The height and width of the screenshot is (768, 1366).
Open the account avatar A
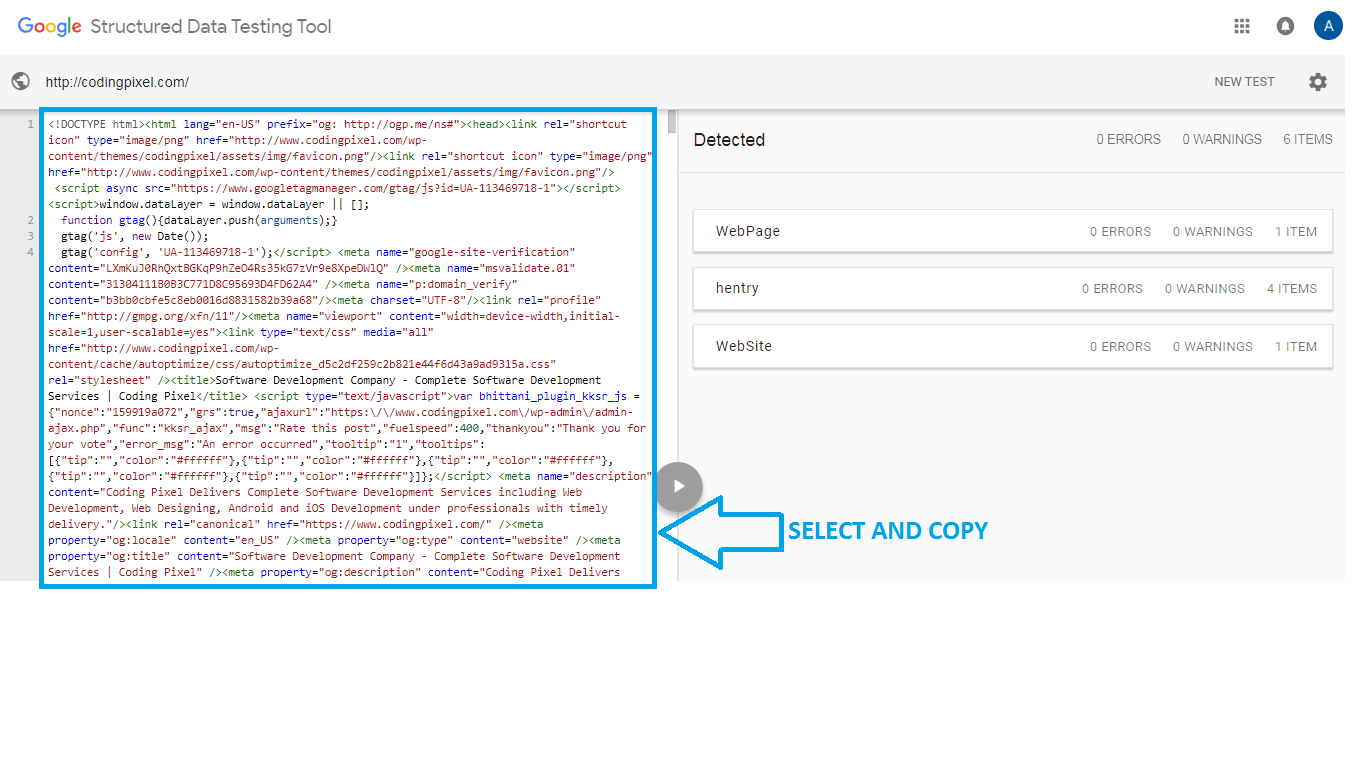[x=1328, y=26]
